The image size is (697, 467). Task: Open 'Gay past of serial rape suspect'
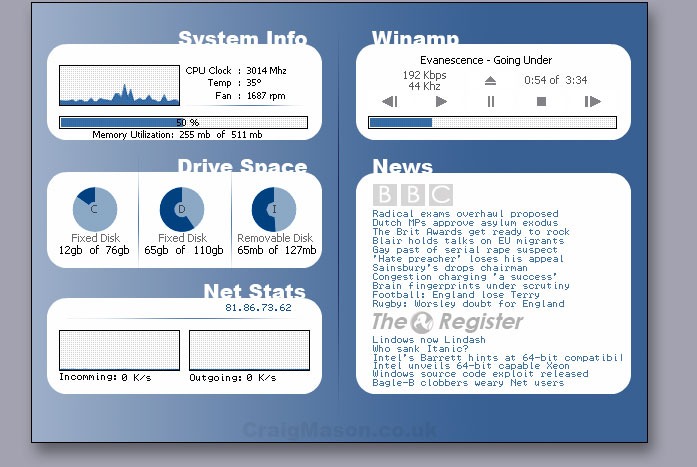tap(465, 250)
